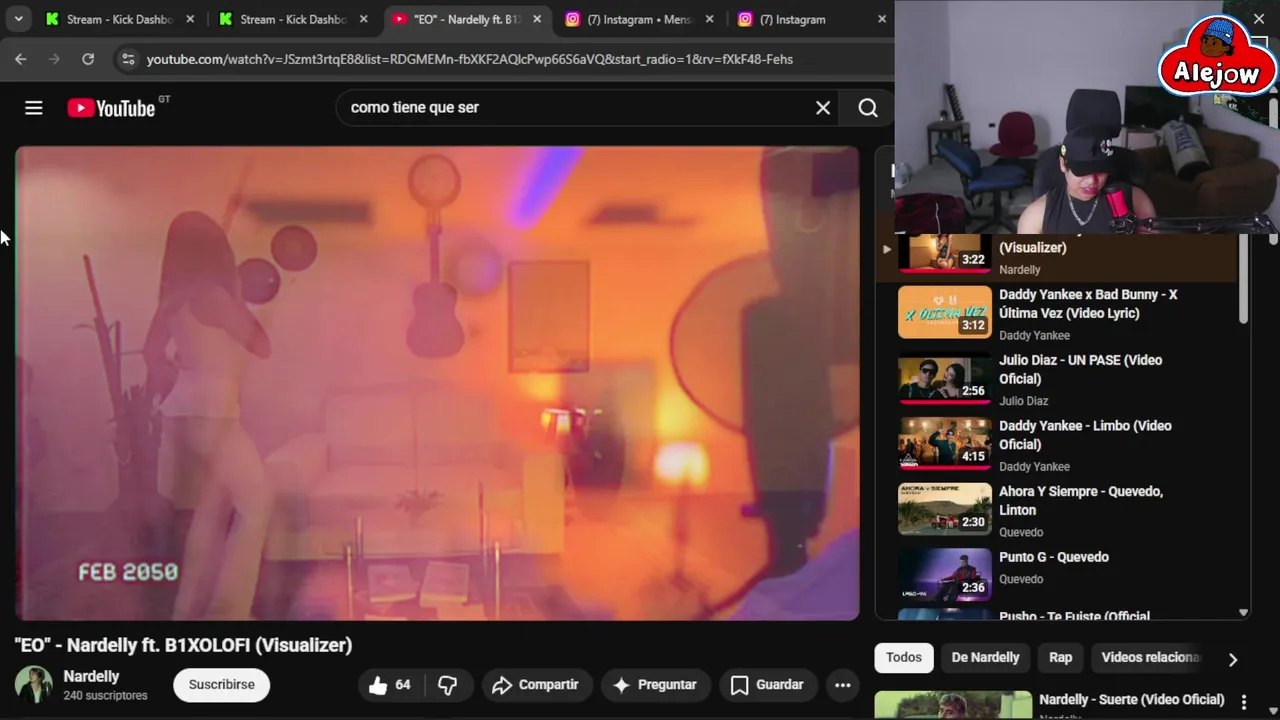Click the video player area
The height and width of the screenshot is (720, 1280).
pos(437,383)
